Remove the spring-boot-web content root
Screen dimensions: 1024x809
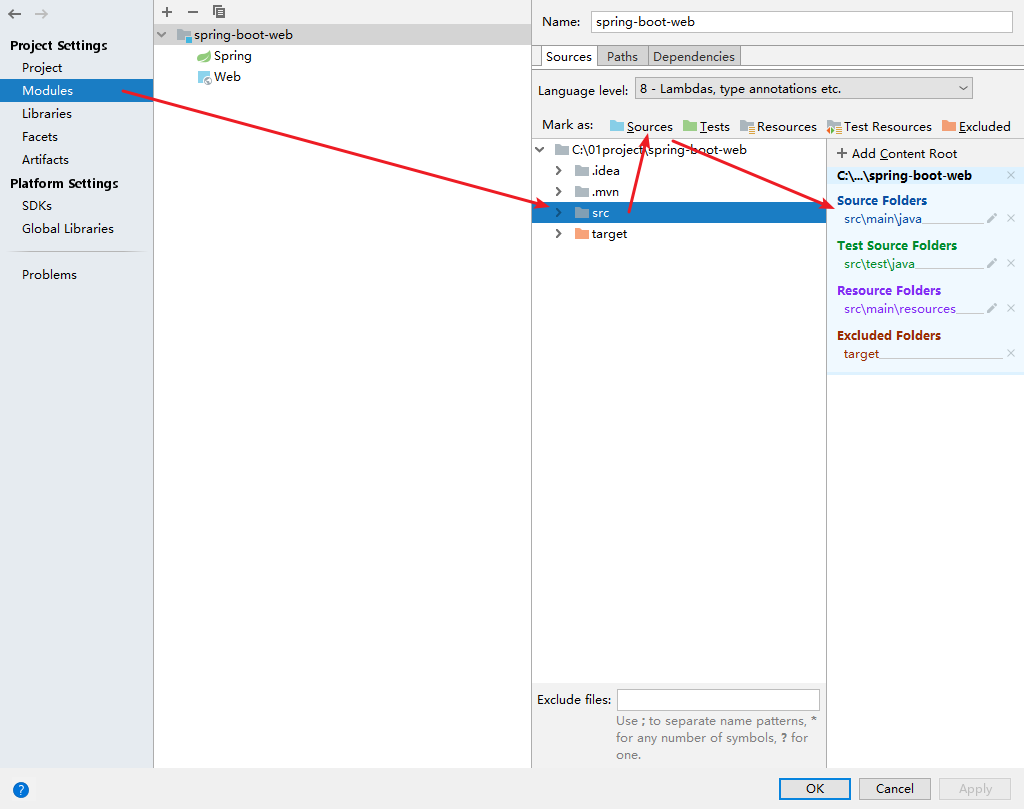point(1011,175)
